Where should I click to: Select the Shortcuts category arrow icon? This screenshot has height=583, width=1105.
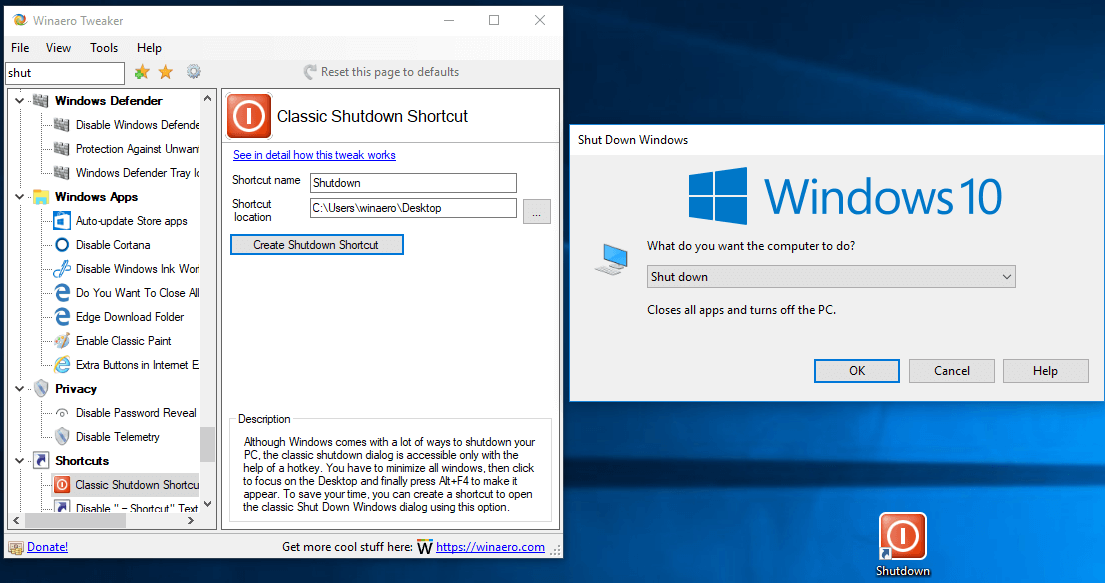coord(41,460)
